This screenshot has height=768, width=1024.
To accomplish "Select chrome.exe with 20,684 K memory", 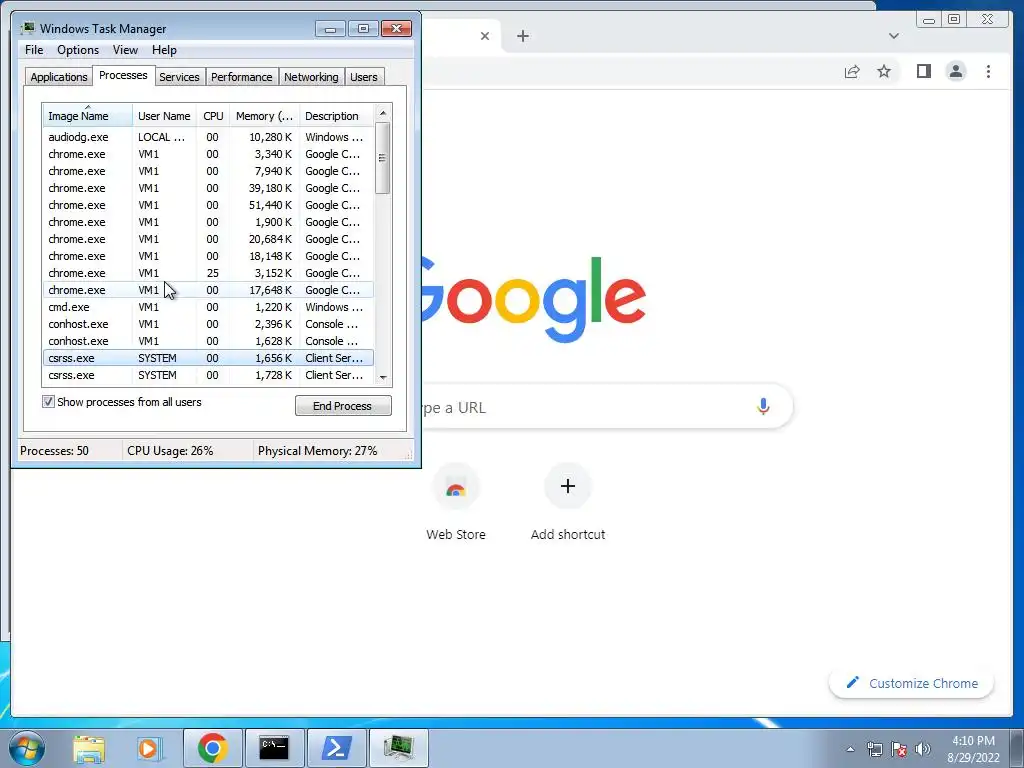I will pos(208,239).
